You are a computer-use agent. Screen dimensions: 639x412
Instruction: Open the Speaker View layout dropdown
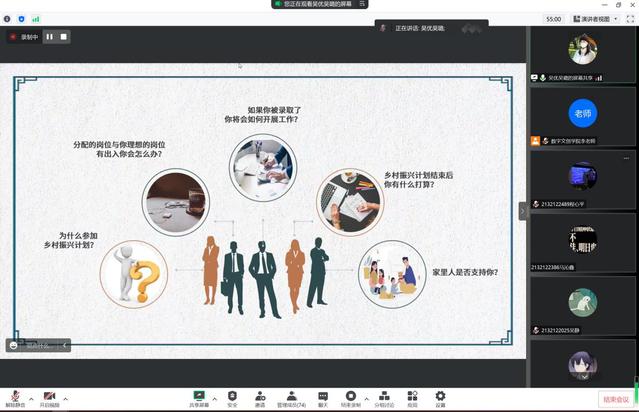(598, 18)
